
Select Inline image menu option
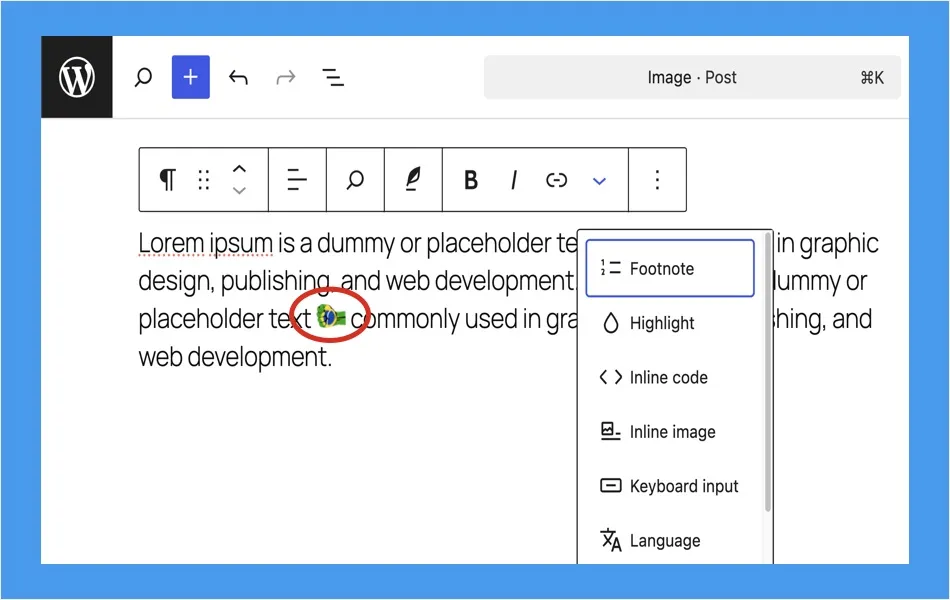(x=671, y=432)
